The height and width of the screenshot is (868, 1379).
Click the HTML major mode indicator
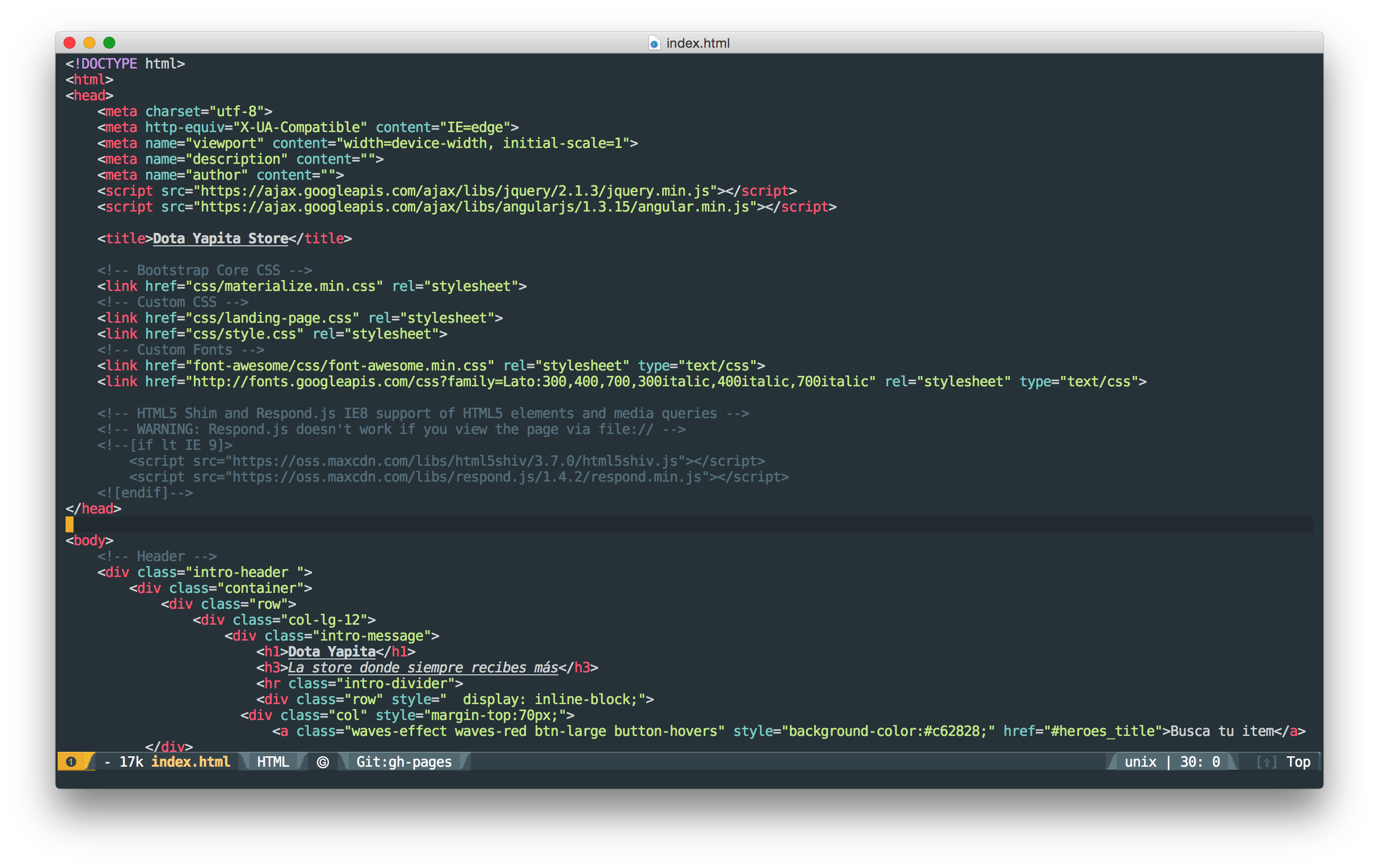[273, 762]
